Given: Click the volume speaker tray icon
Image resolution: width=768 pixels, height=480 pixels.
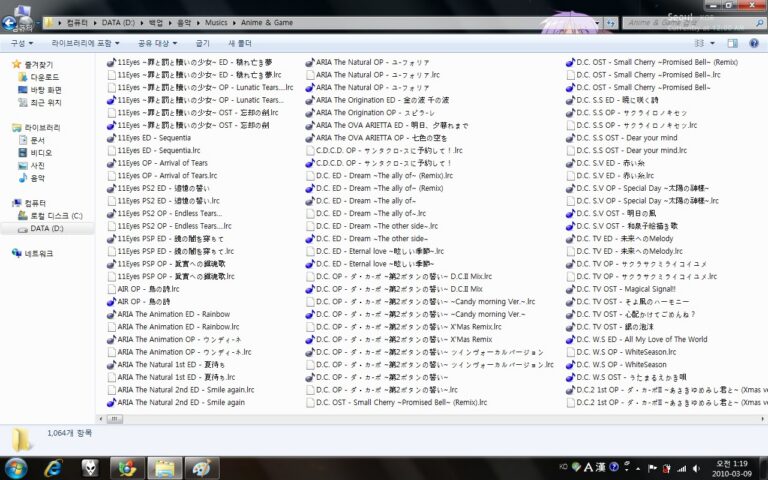Looking at the screenshot, I should [696, 469].
